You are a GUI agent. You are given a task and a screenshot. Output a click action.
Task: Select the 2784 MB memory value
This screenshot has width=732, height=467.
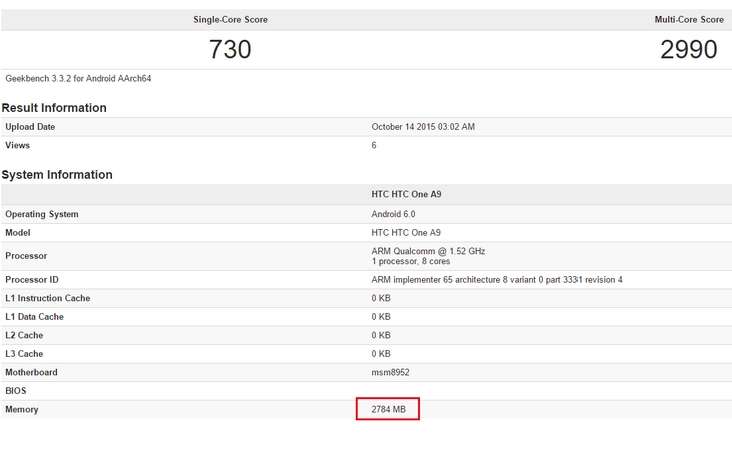[x=388, y=410]
